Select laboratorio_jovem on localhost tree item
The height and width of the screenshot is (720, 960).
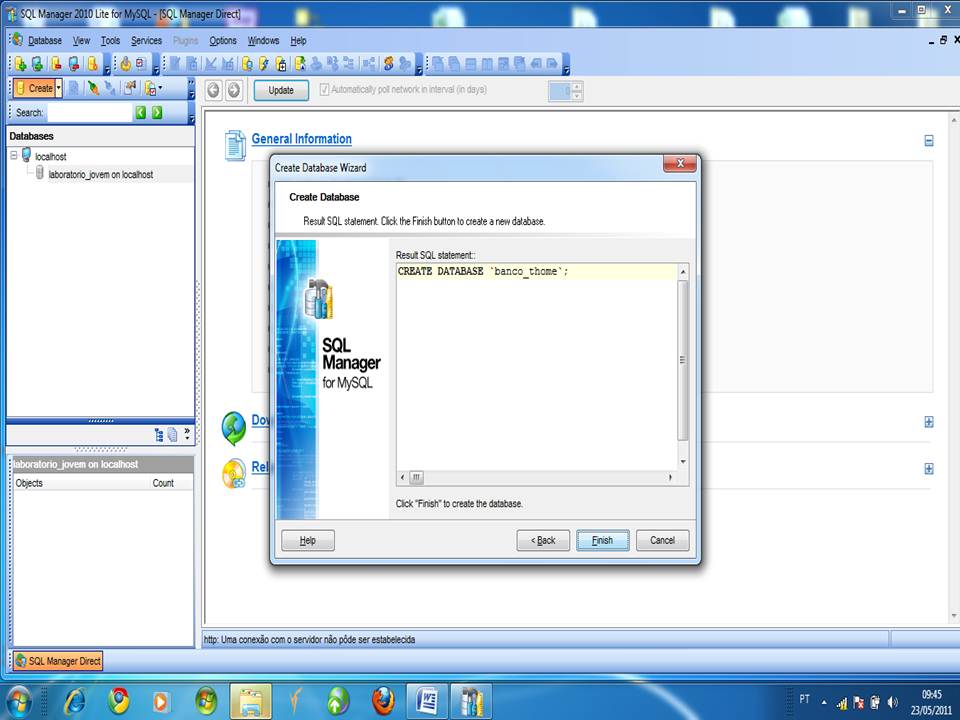(100, 174)
